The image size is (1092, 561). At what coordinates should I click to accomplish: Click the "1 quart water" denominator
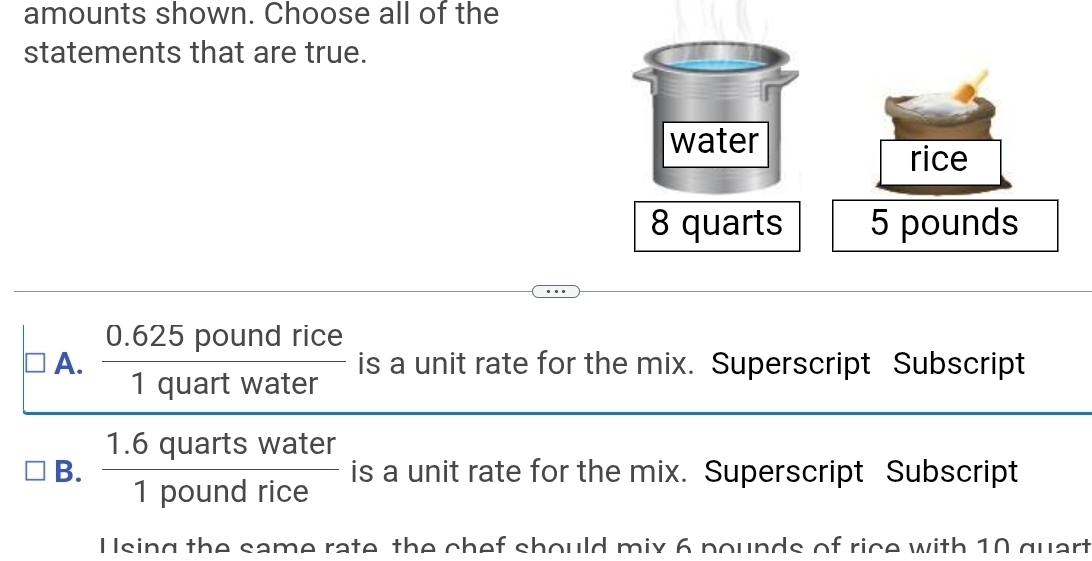[224, 385]
